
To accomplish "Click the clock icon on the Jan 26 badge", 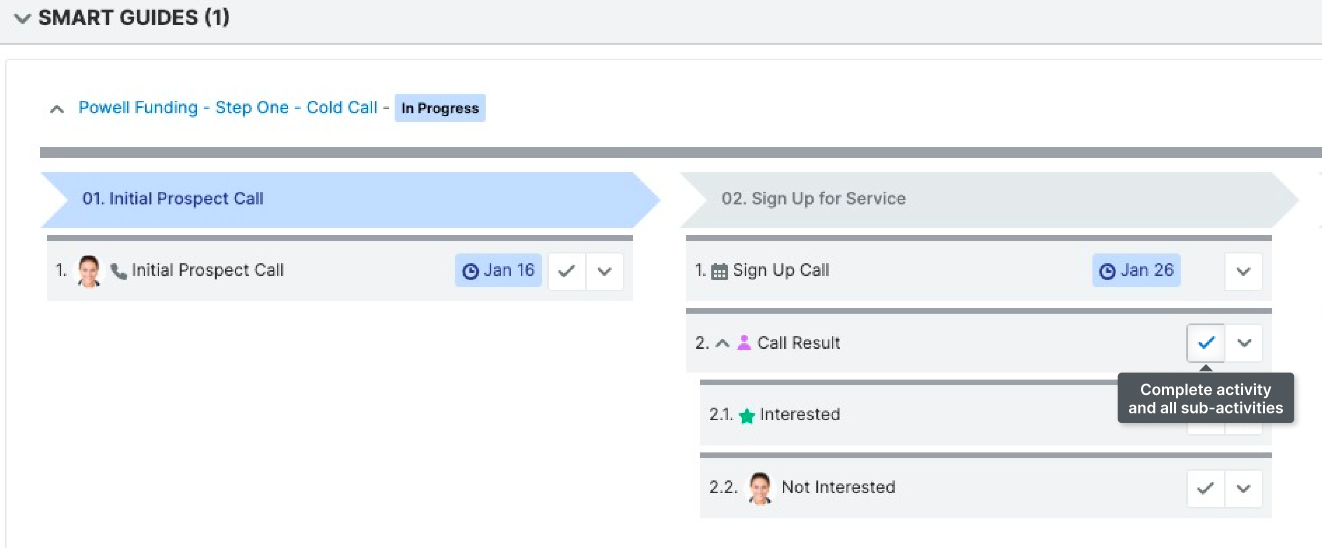I will tap(1107, 271).
